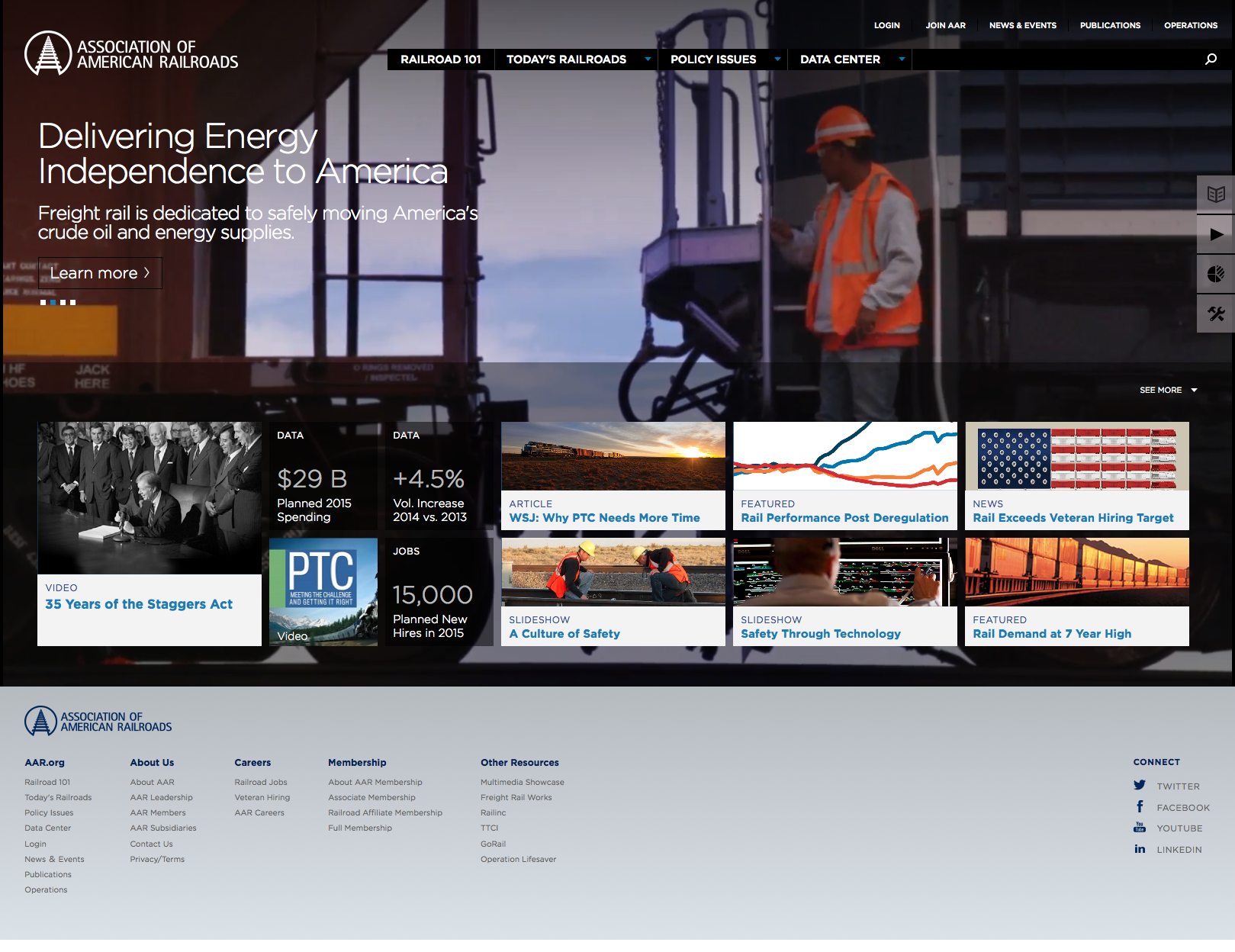The image size is (1235, 952).
Task: Select the fourth hero slide indicator
Action: pyautogui.click(x=73, y=303)
